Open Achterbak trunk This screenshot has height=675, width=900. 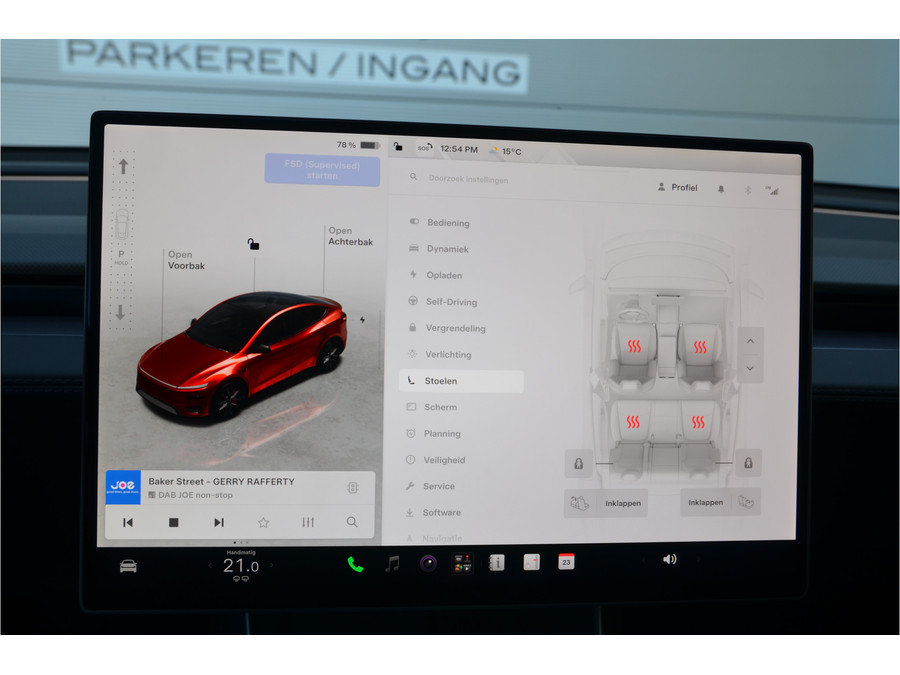point(350,236)
